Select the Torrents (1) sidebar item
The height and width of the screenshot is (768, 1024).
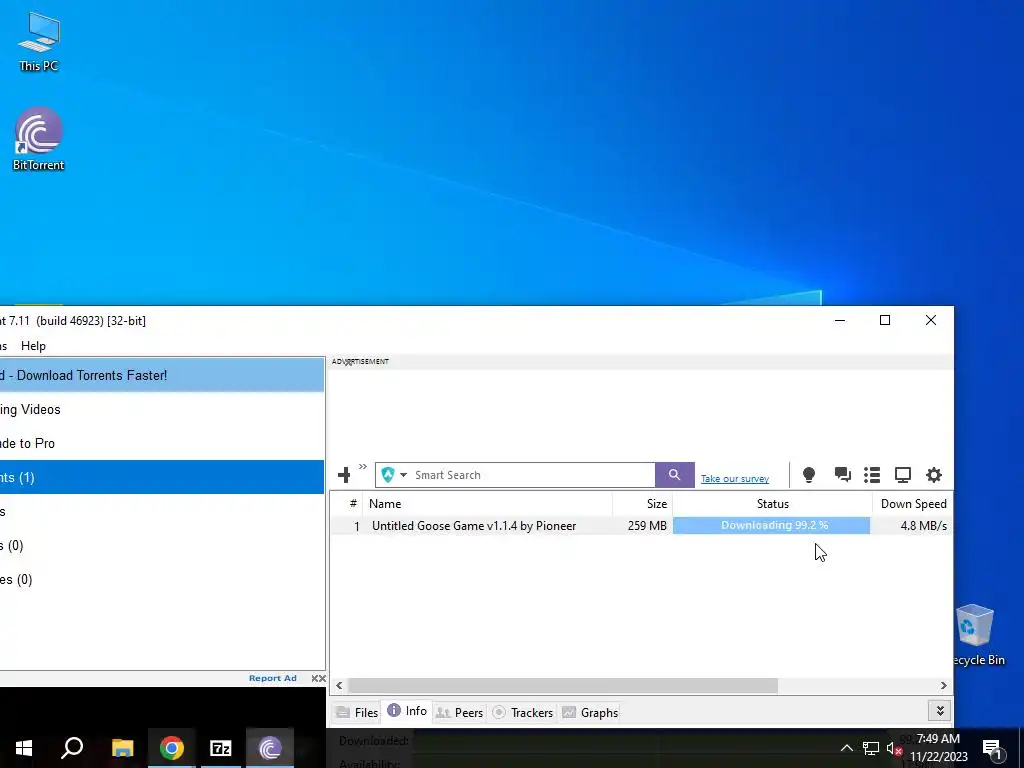[162, 477]
